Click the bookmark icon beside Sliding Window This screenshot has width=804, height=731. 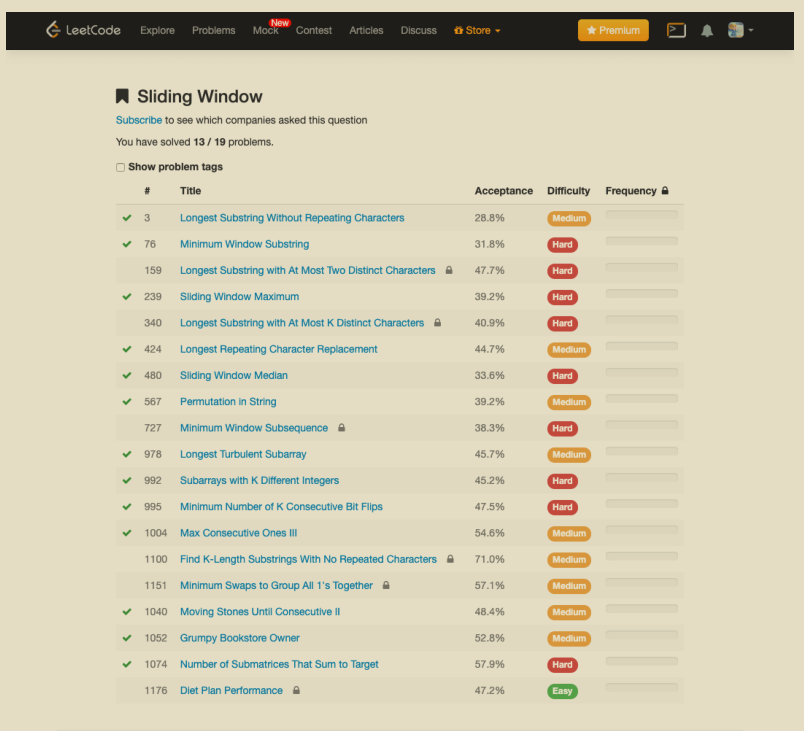[122, 96]
